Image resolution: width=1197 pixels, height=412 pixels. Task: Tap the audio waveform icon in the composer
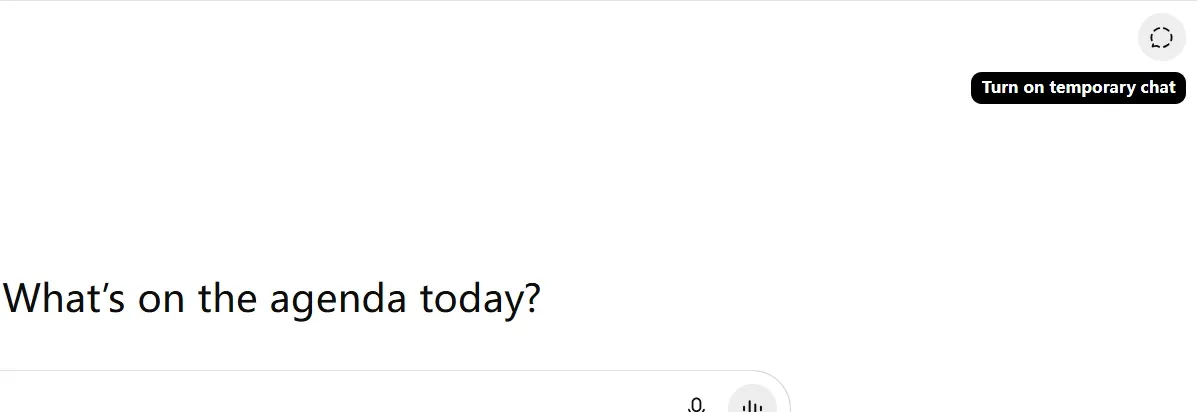coord(752,404)
